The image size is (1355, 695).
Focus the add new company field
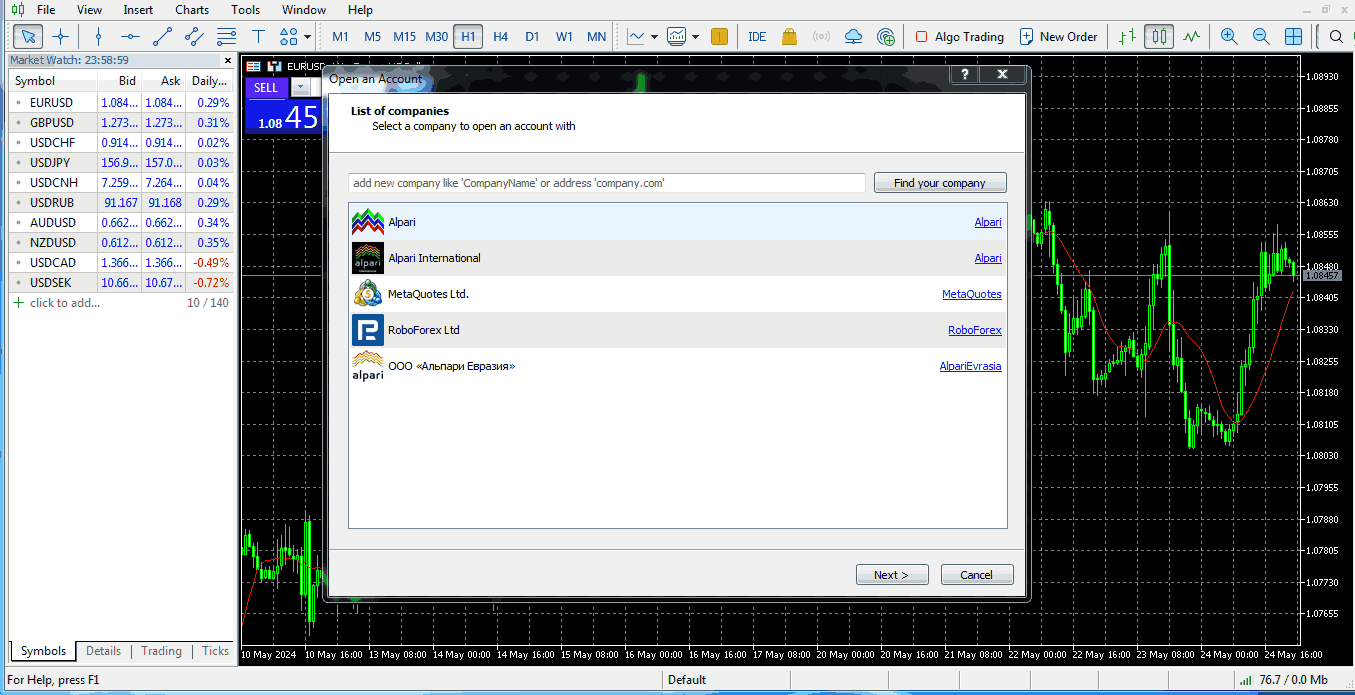(607, 183)
